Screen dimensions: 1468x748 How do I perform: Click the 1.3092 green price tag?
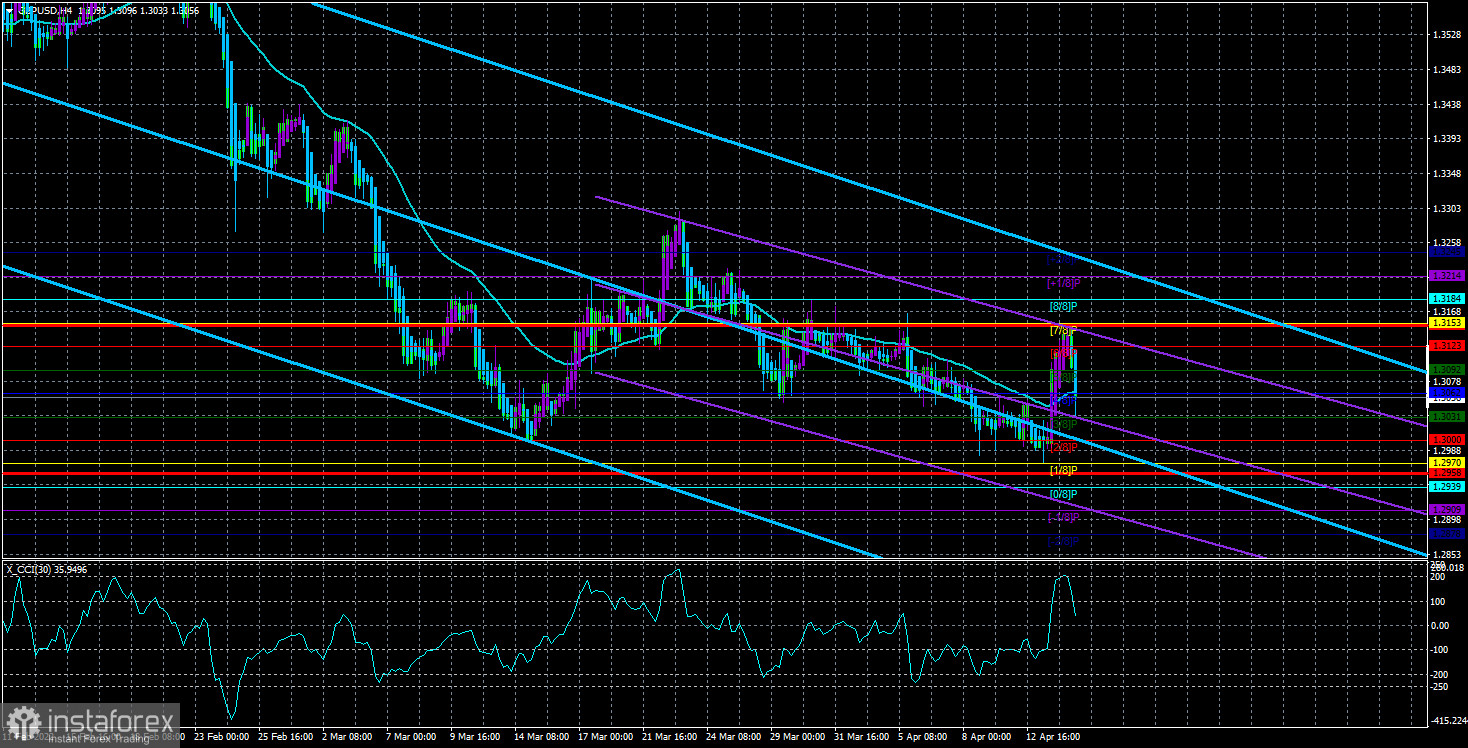[x=1447, y=370]
